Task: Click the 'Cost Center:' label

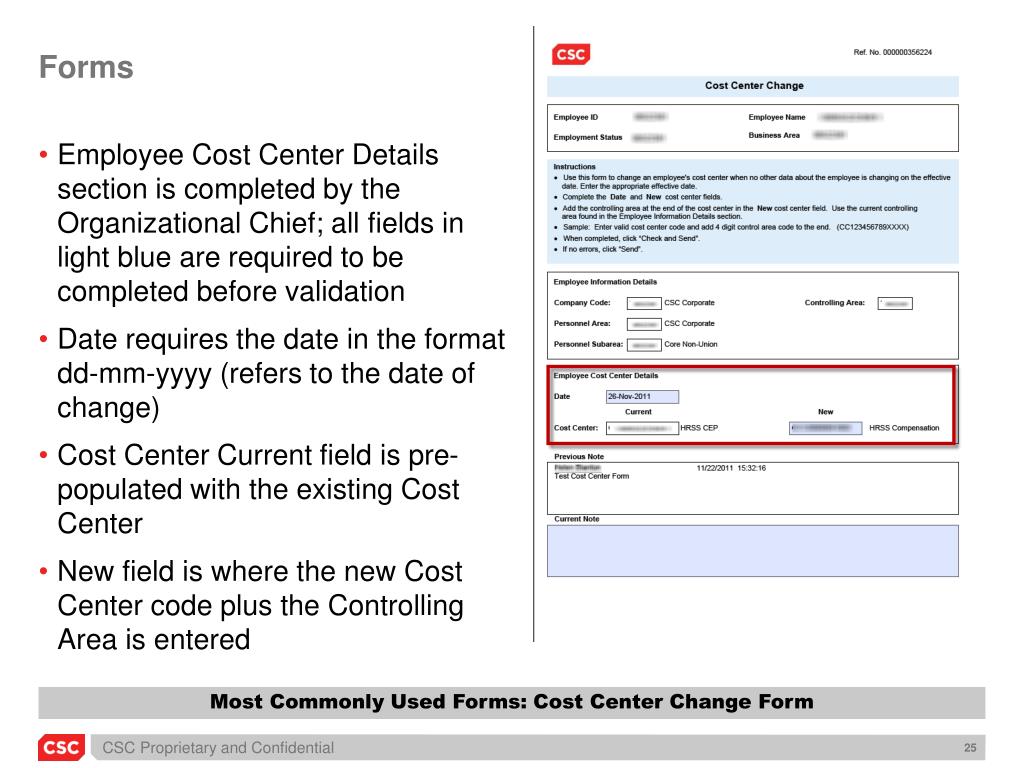Action: (575, 428)
